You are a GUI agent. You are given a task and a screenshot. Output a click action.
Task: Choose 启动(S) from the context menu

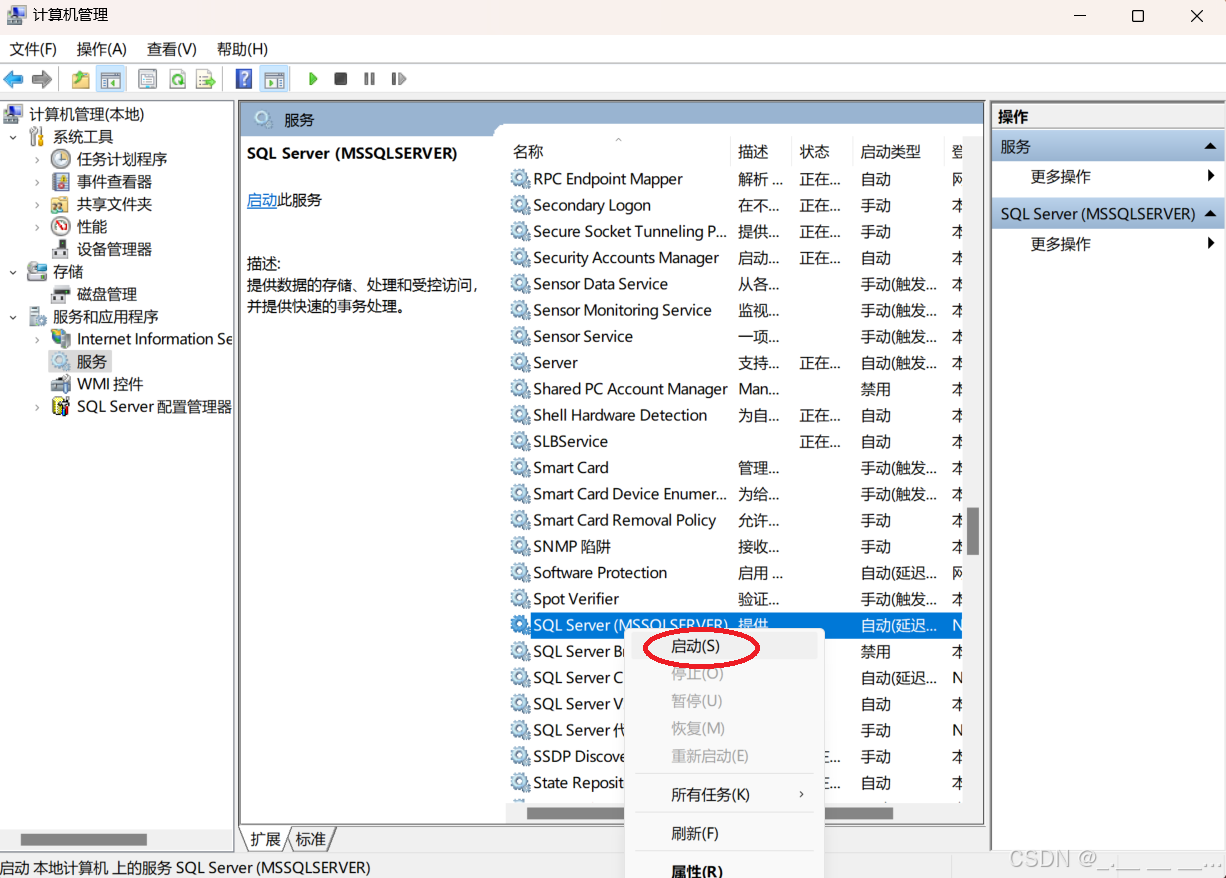coord(724,646)
